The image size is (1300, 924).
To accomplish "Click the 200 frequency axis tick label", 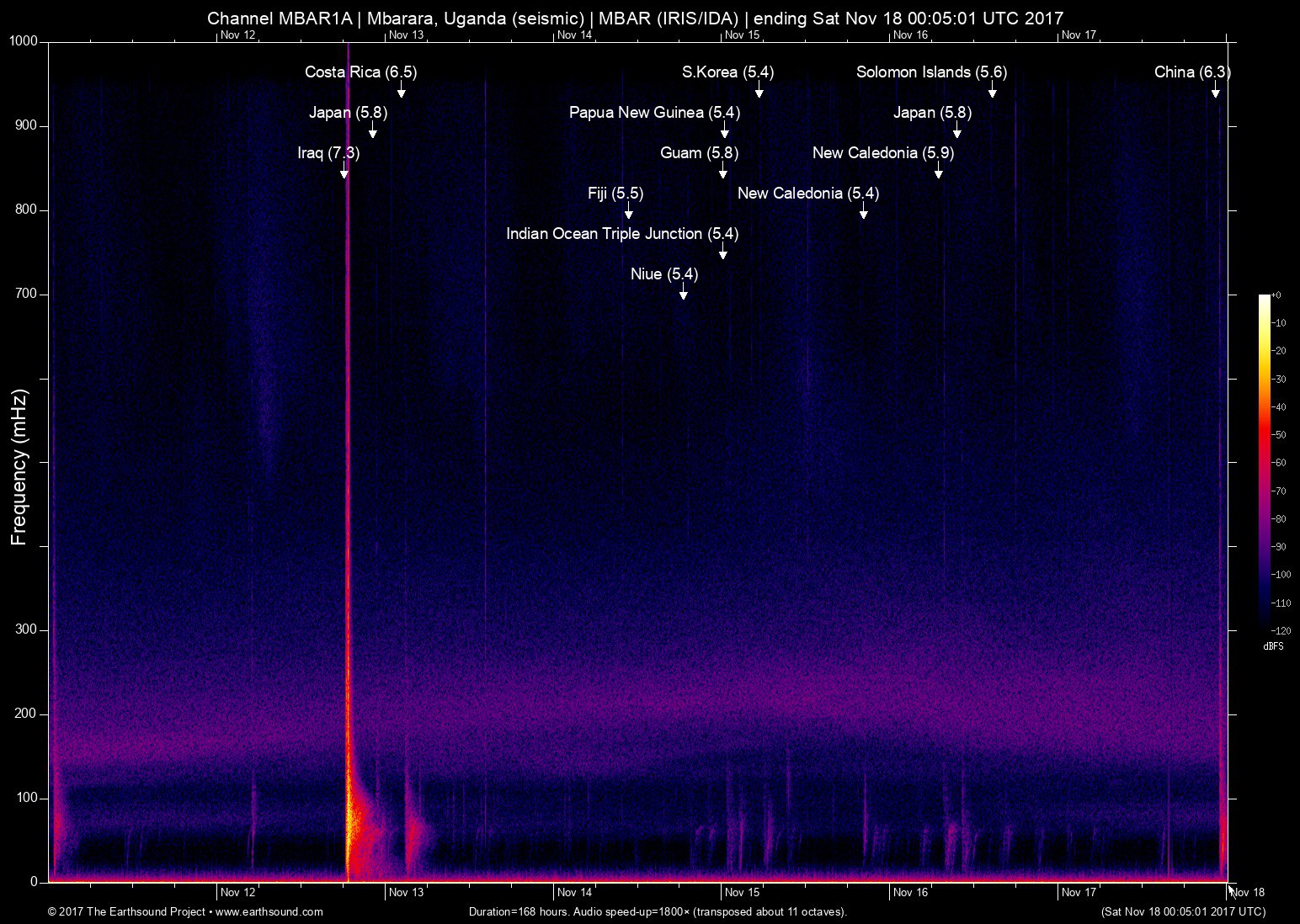I will pos(28,714).
